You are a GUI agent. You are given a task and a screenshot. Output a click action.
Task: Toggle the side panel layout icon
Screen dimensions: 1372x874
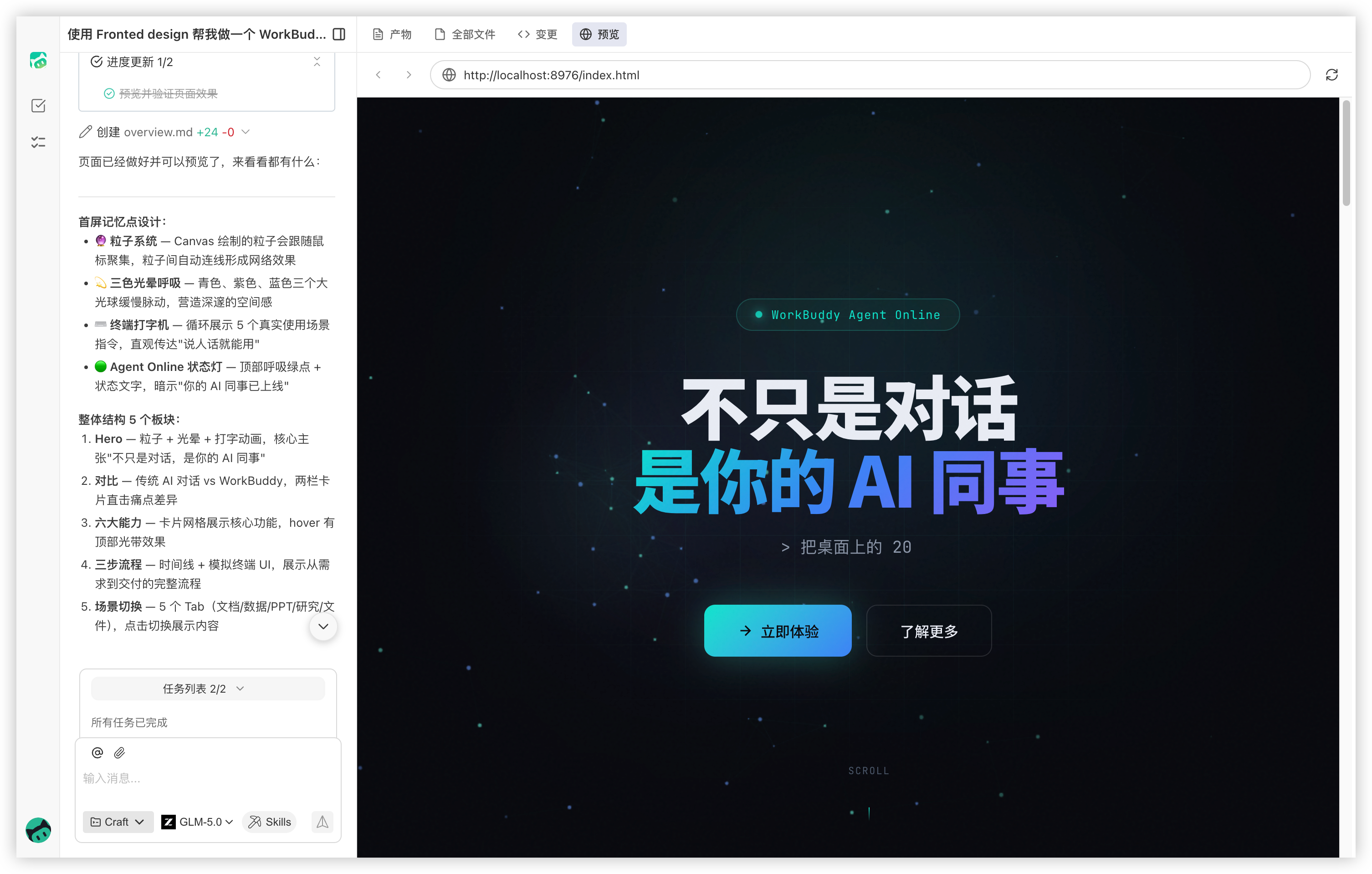click(x=339, y=34)
